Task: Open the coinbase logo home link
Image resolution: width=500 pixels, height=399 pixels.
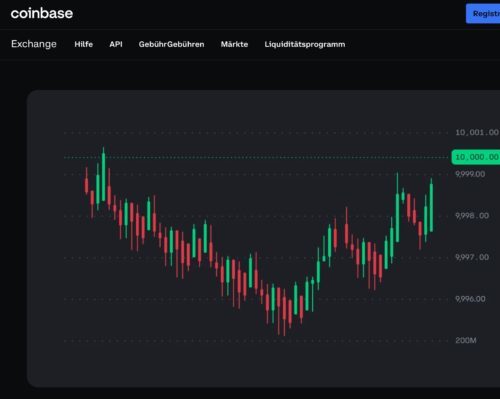Action: tap(42, 13)
